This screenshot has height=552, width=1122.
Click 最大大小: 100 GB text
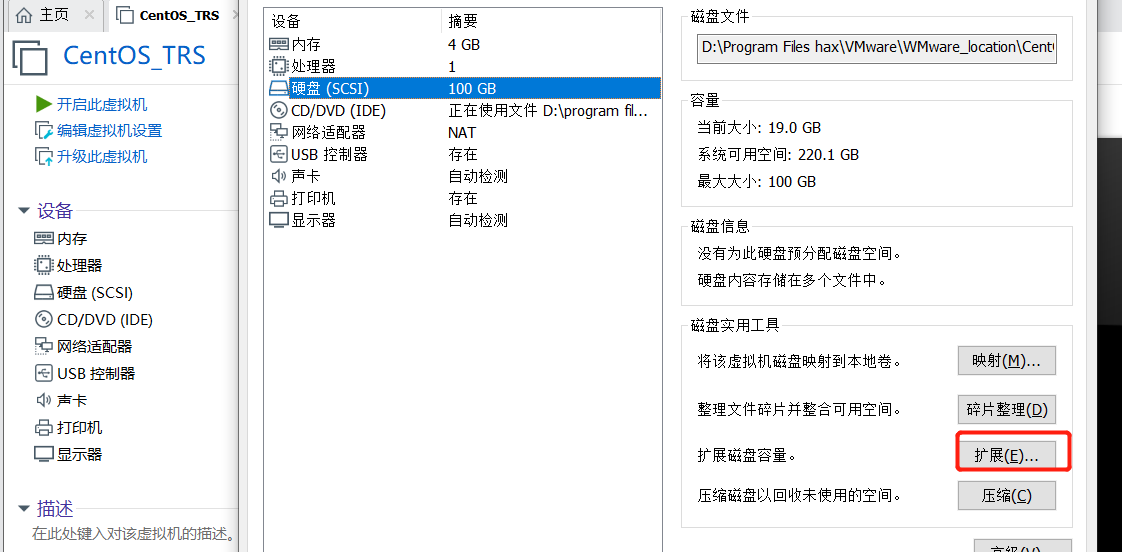click(756, 182)
